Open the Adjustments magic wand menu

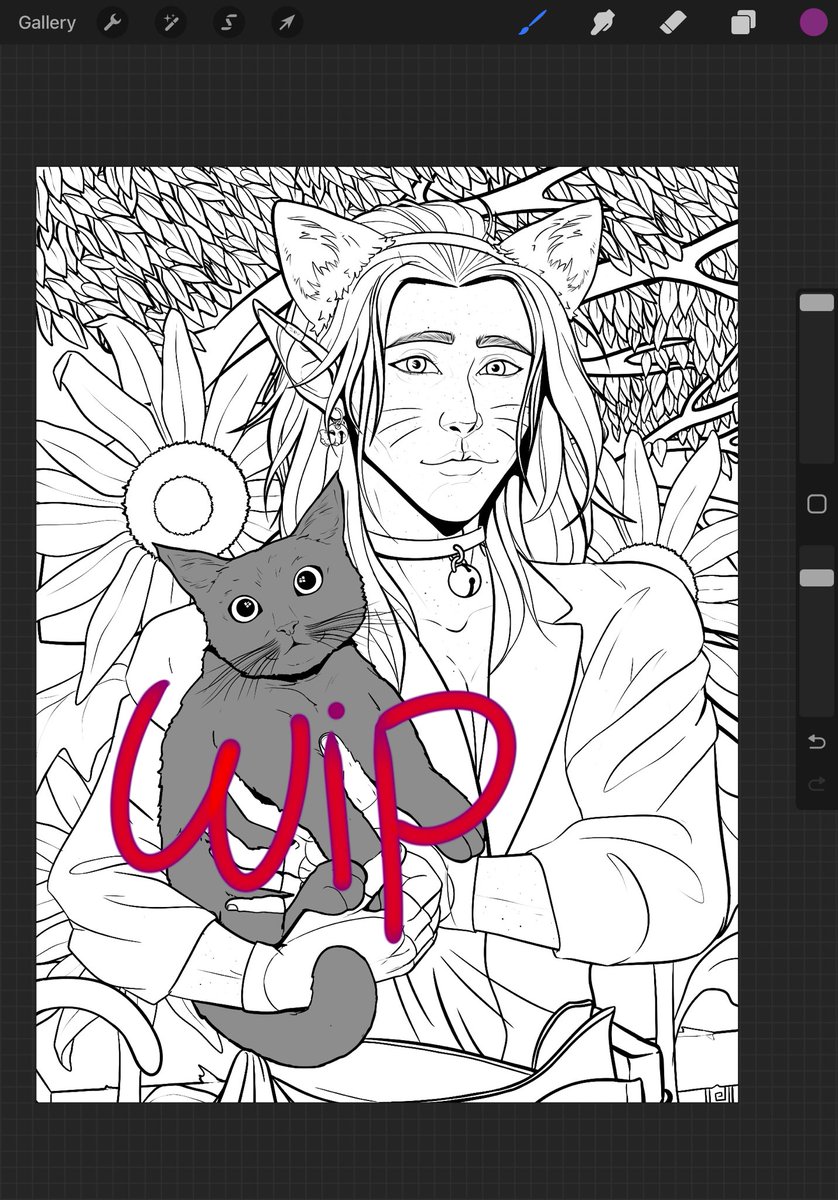170,22
